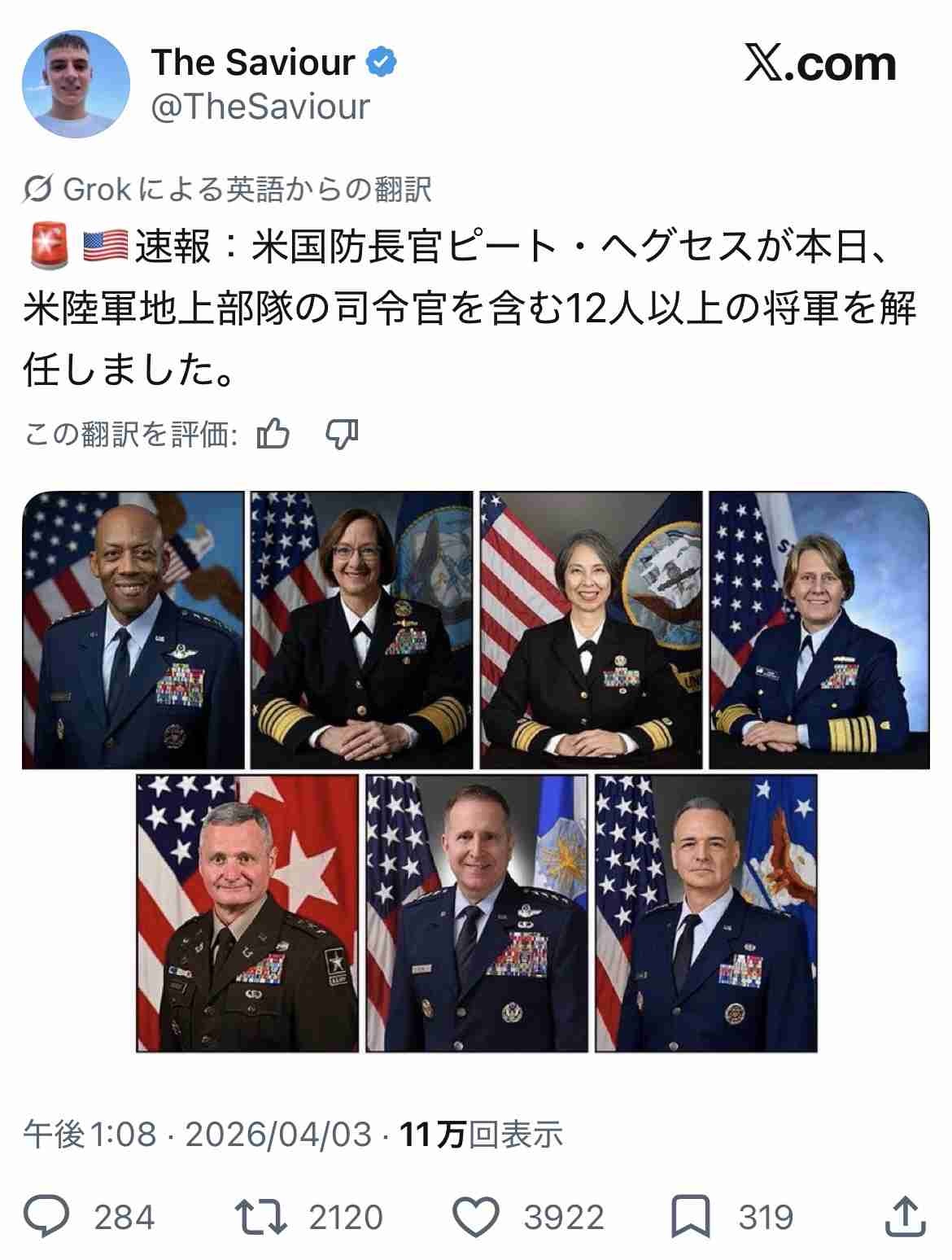The height and width of the screenshot is (1260, 952).
Task: Click The Saviour display name
Action: pos(253,63)
